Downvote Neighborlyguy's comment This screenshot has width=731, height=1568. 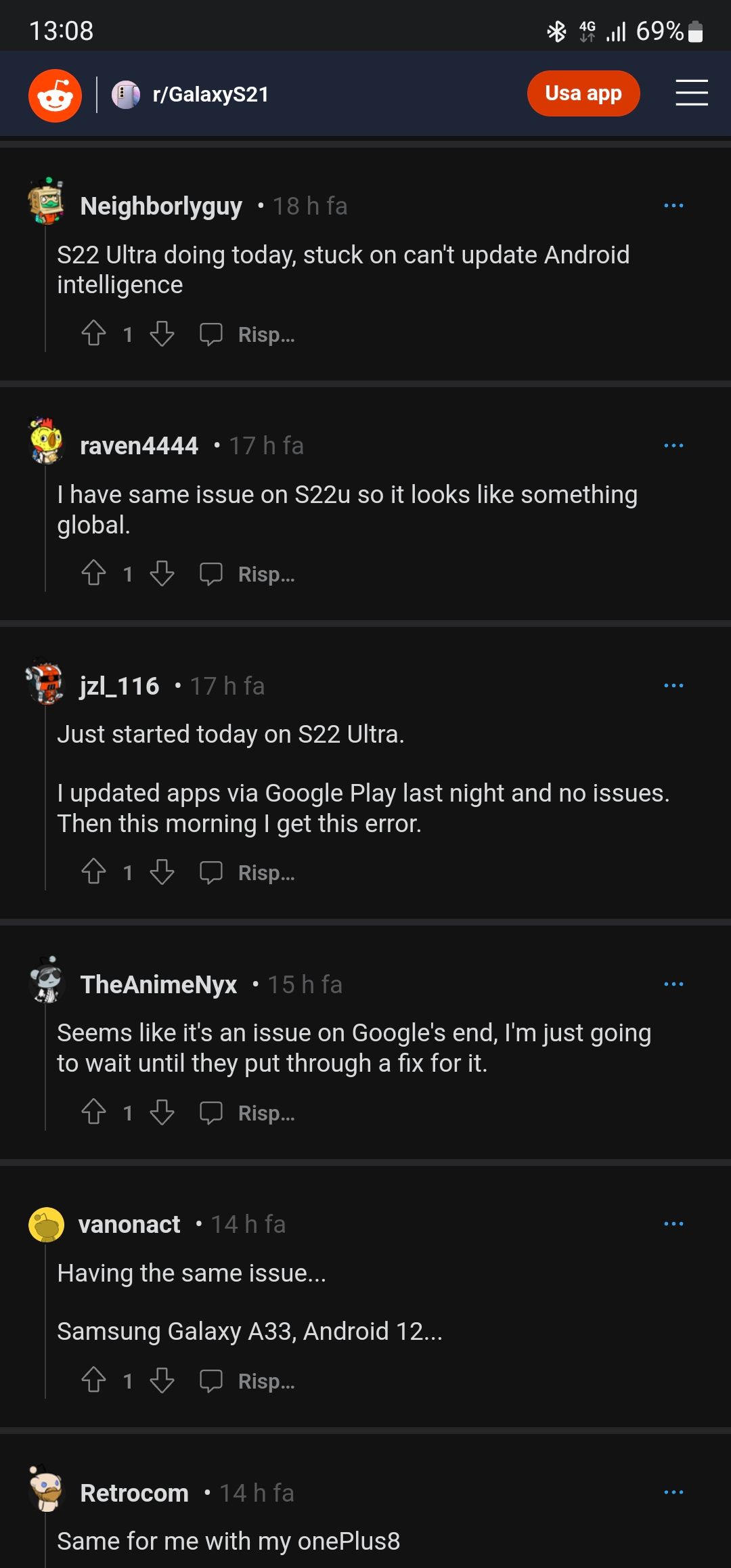[x=162, y=334]
